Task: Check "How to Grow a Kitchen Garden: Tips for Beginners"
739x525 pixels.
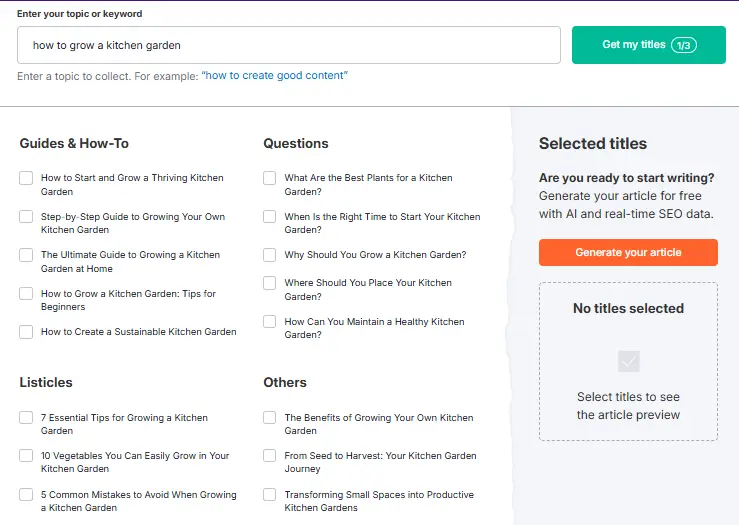Action: [x=26, y=294]
